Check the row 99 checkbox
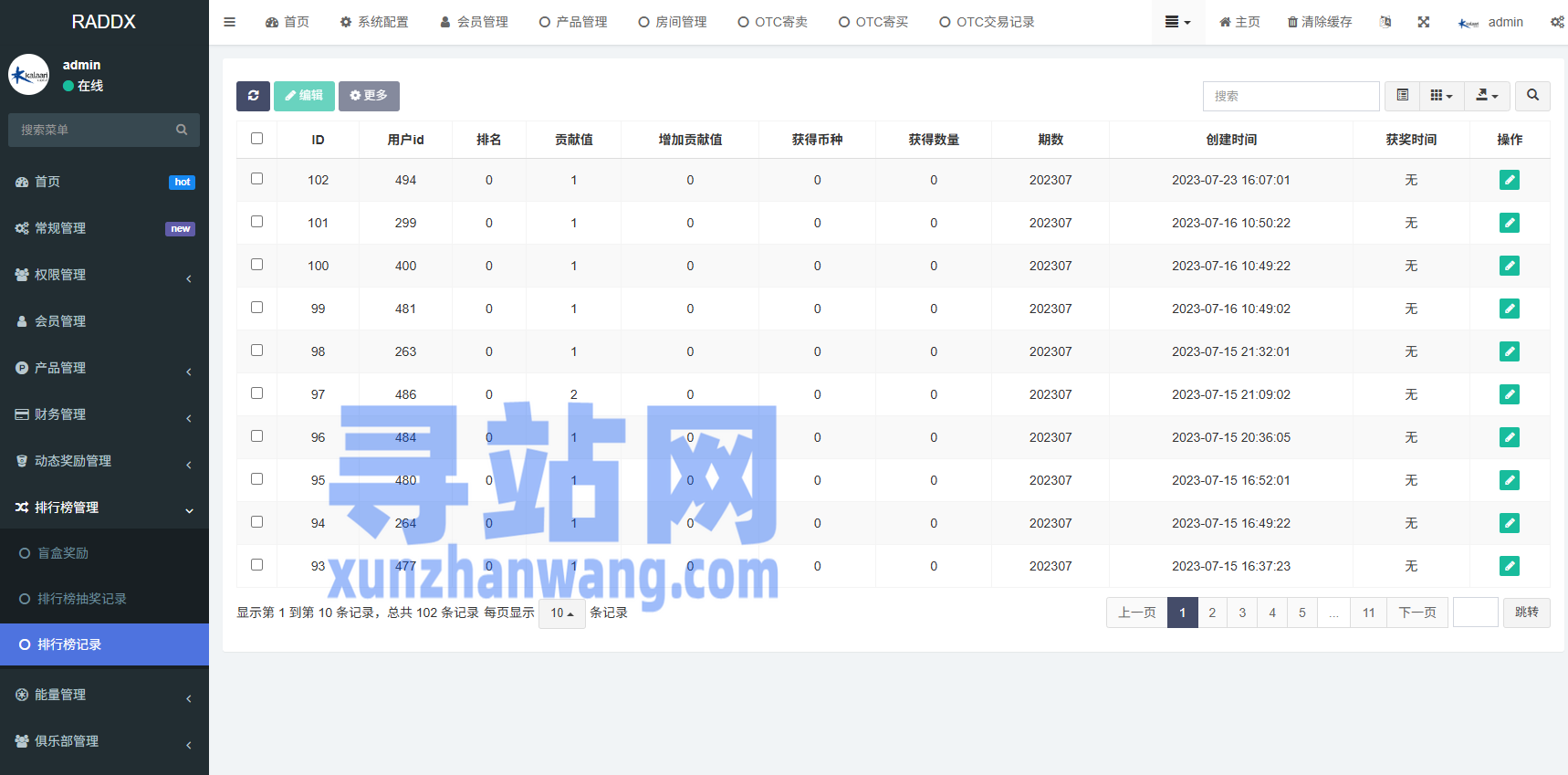 [x=256, y=308]
